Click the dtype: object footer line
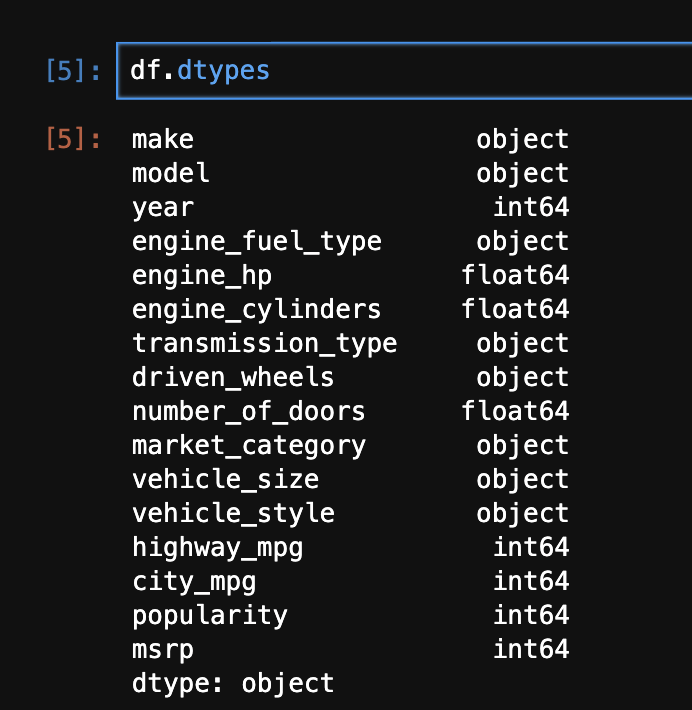Viewport: 692px width, 710px height. tap(233, 683)
